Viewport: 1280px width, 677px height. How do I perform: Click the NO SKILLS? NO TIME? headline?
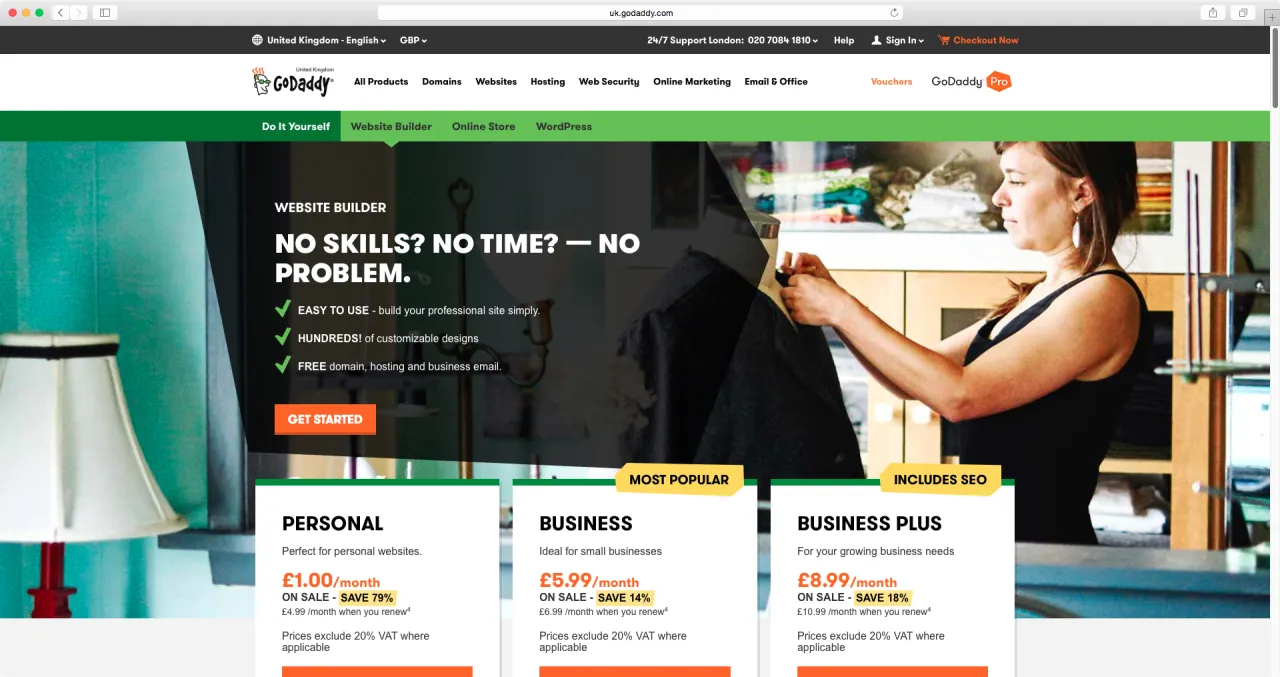457,258
